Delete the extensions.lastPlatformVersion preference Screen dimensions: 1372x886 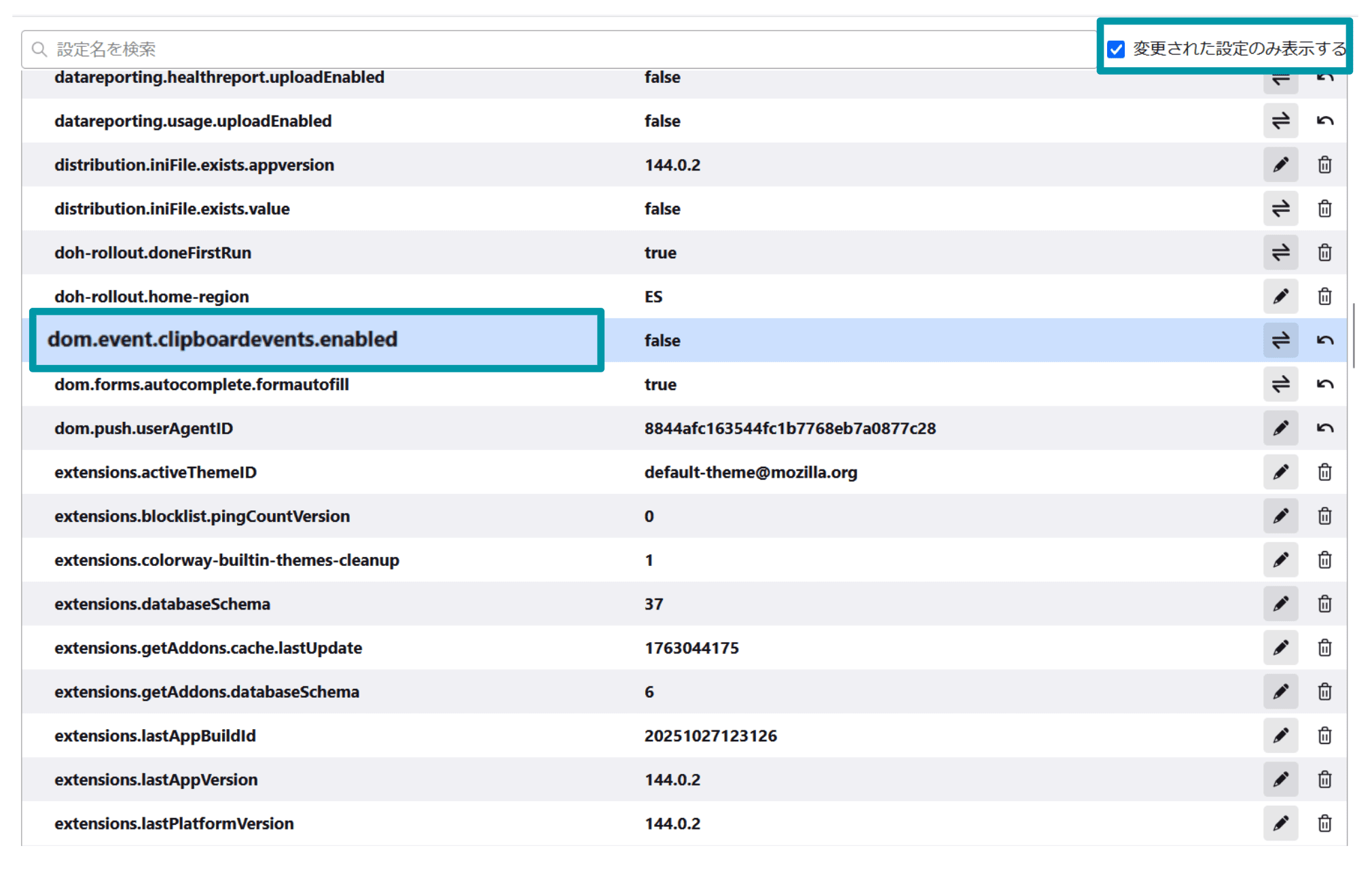(1324, 823)
